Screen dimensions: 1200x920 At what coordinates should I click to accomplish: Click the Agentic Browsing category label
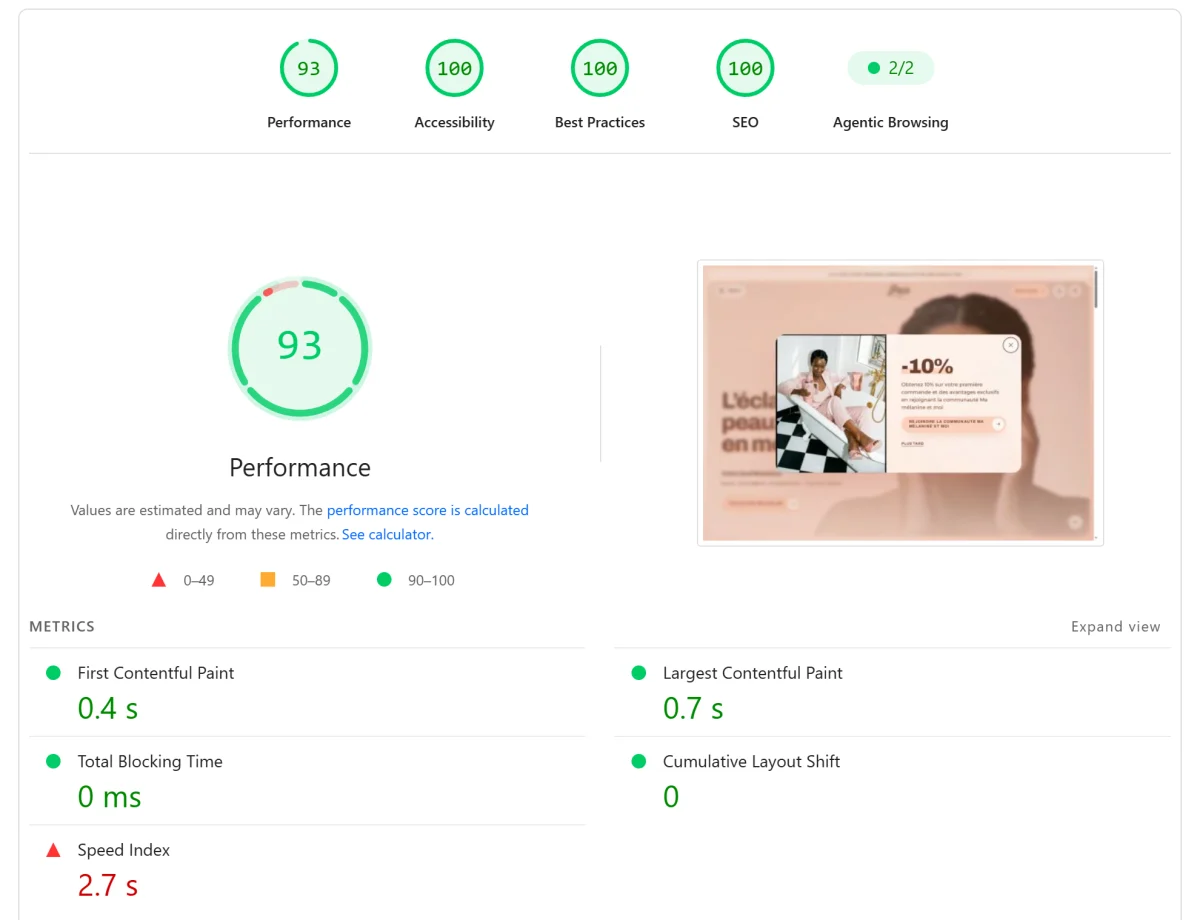coord(891,122)
